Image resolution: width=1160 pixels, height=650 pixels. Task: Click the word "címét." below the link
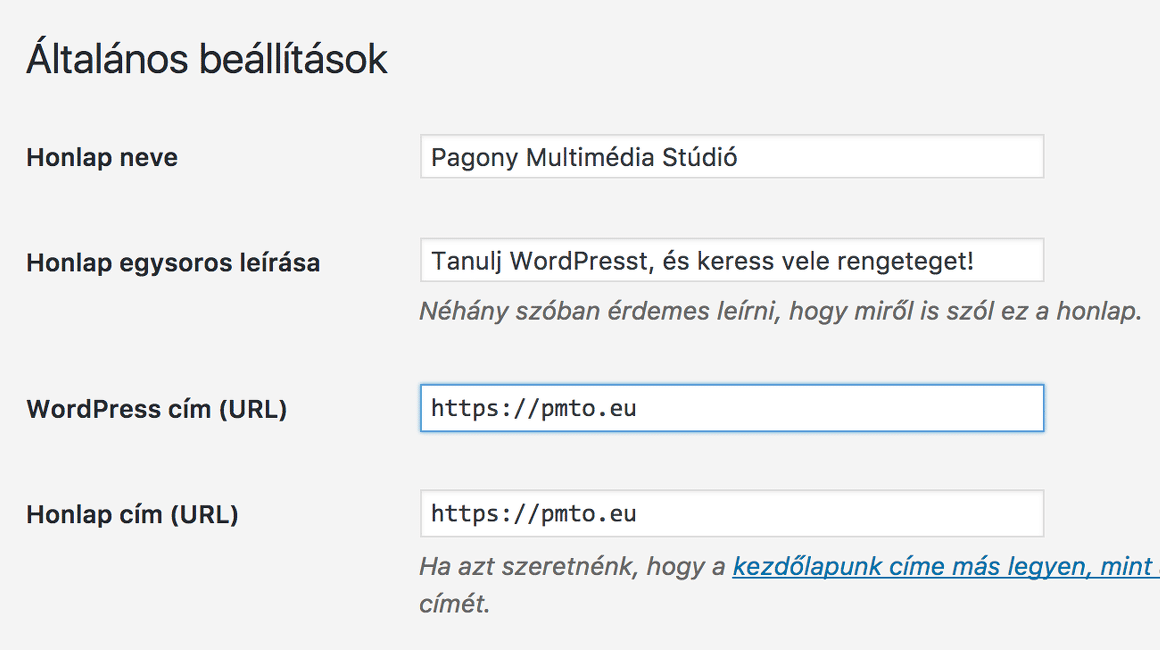[454, 604]
